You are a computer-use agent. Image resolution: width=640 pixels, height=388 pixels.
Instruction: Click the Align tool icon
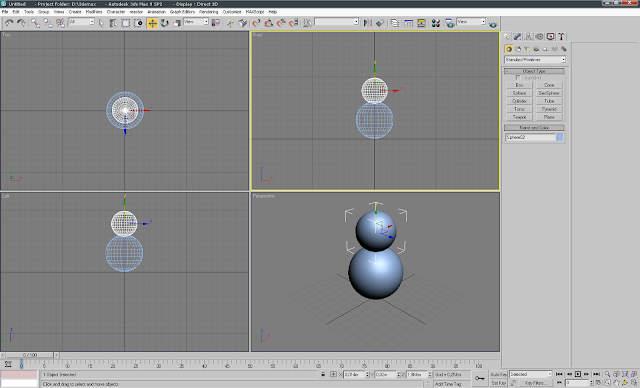380,23
